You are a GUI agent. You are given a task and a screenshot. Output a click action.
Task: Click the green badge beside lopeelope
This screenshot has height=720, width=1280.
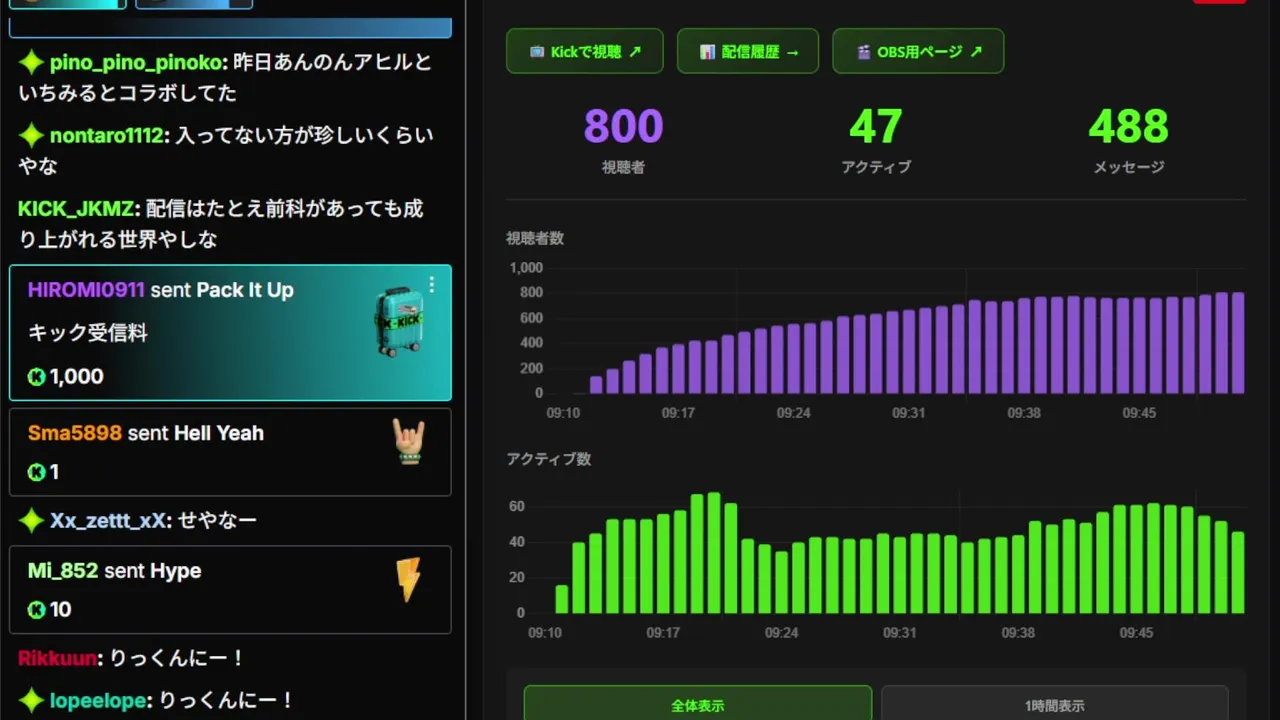(32, 701)
